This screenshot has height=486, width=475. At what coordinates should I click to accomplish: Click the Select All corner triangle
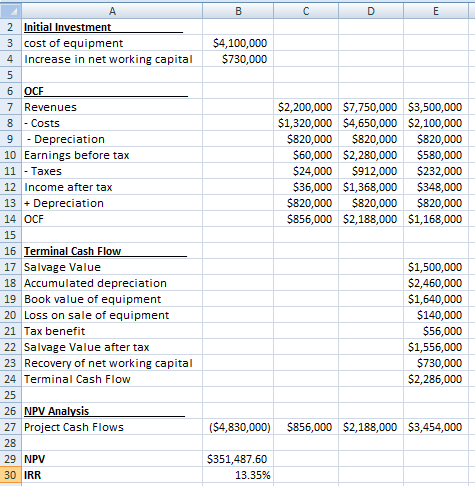[11, 11]
